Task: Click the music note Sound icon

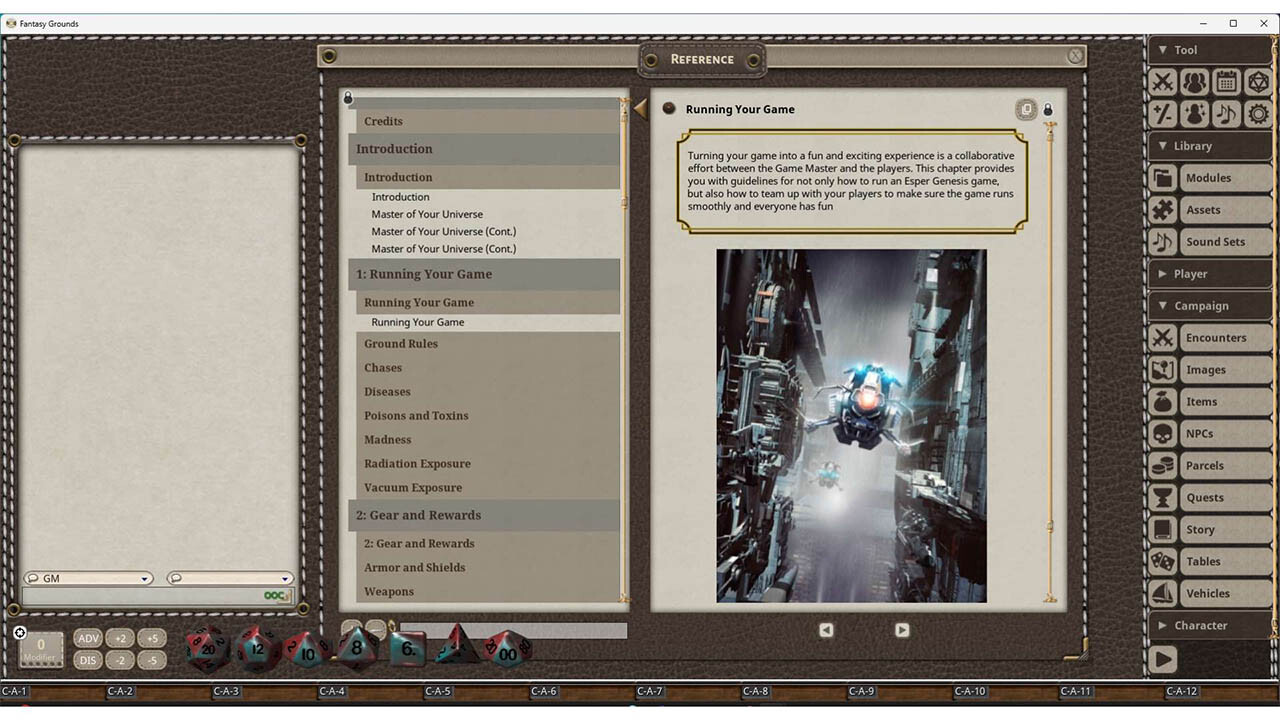Action: point(1226,114)
